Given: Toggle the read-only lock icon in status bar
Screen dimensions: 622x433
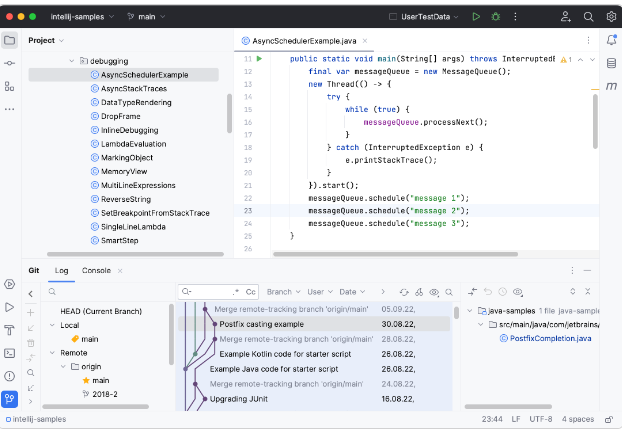Looking at the screenshot, I should [x=609, y=420].
